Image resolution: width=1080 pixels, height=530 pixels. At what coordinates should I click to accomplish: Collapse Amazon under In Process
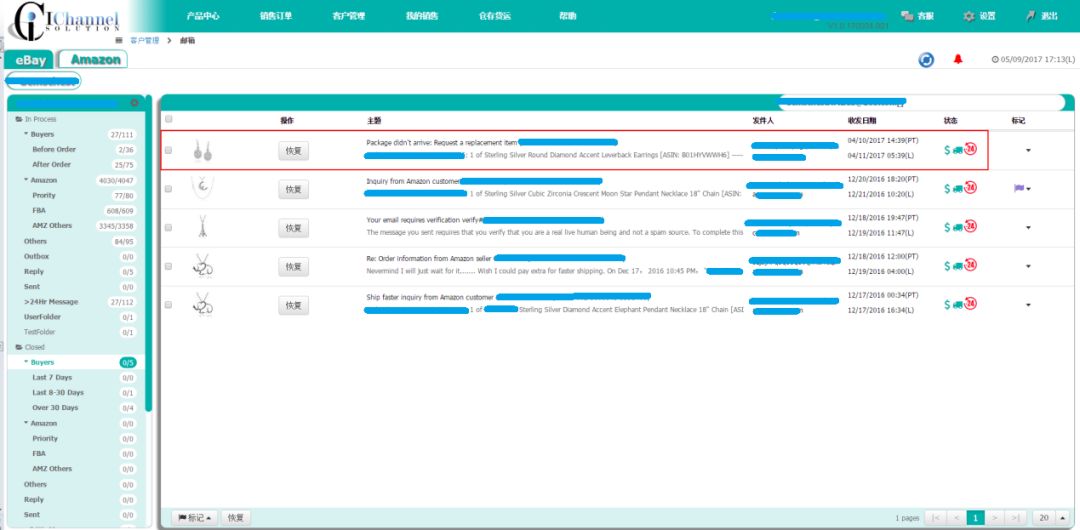[x=27, y=180]
